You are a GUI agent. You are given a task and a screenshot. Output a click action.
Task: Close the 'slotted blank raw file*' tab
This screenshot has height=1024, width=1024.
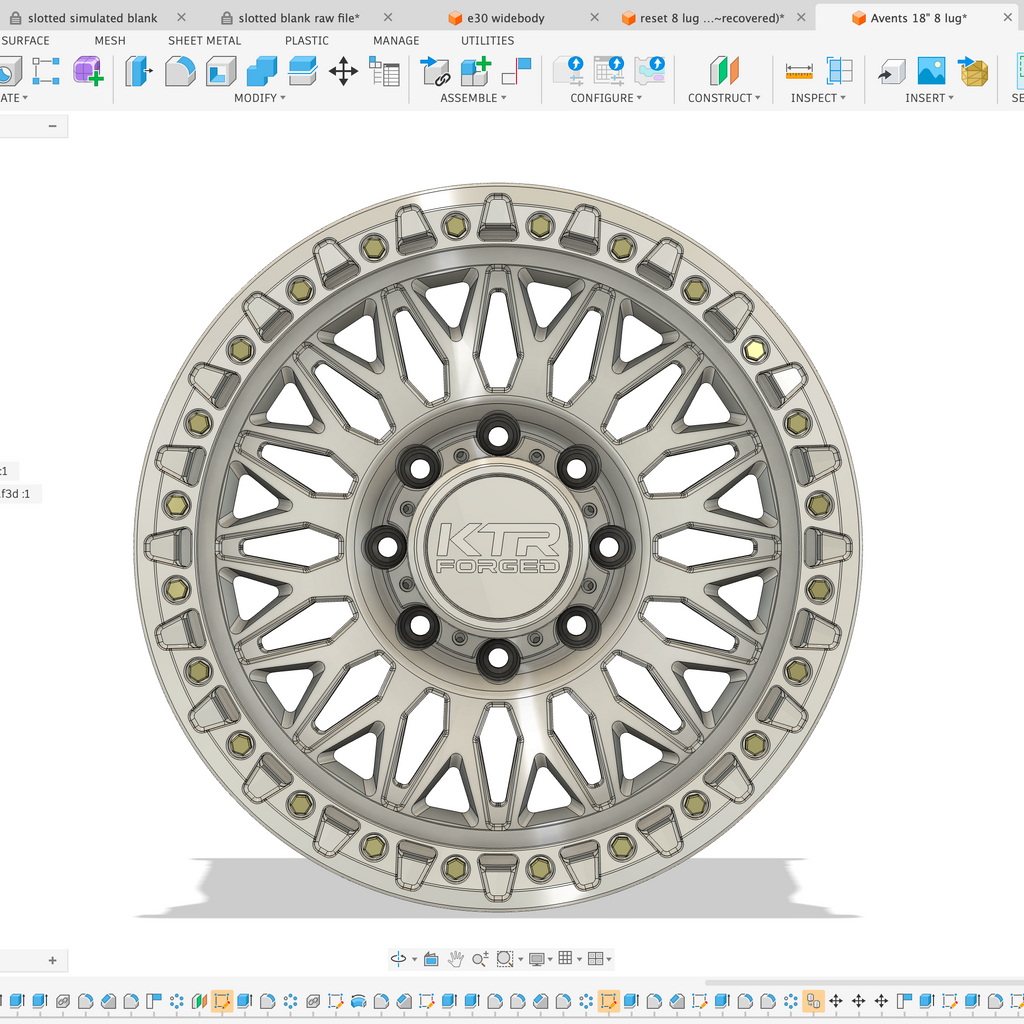(x=388, y=18)
